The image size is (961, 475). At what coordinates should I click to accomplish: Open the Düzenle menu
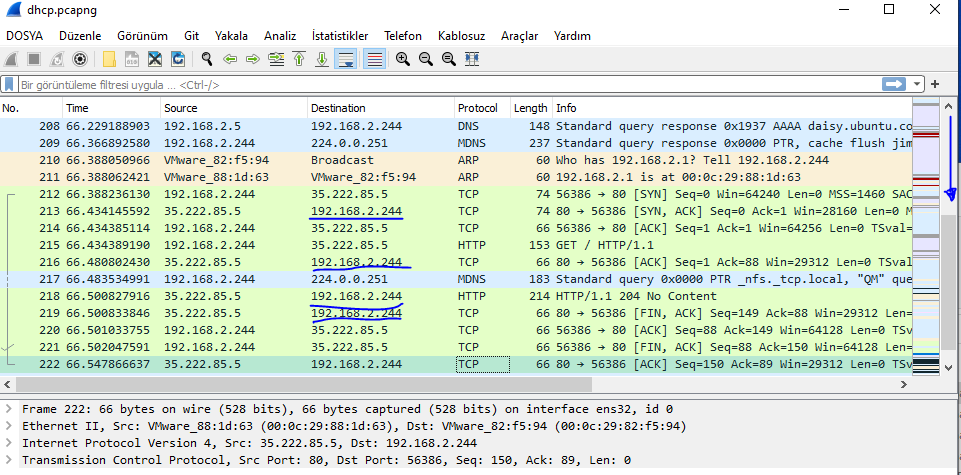[x=80, y=36]
